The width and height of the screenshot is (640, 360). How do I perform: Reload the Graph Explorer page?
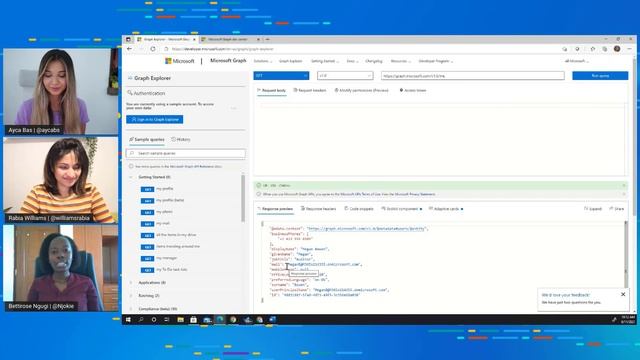pos(153,49)
